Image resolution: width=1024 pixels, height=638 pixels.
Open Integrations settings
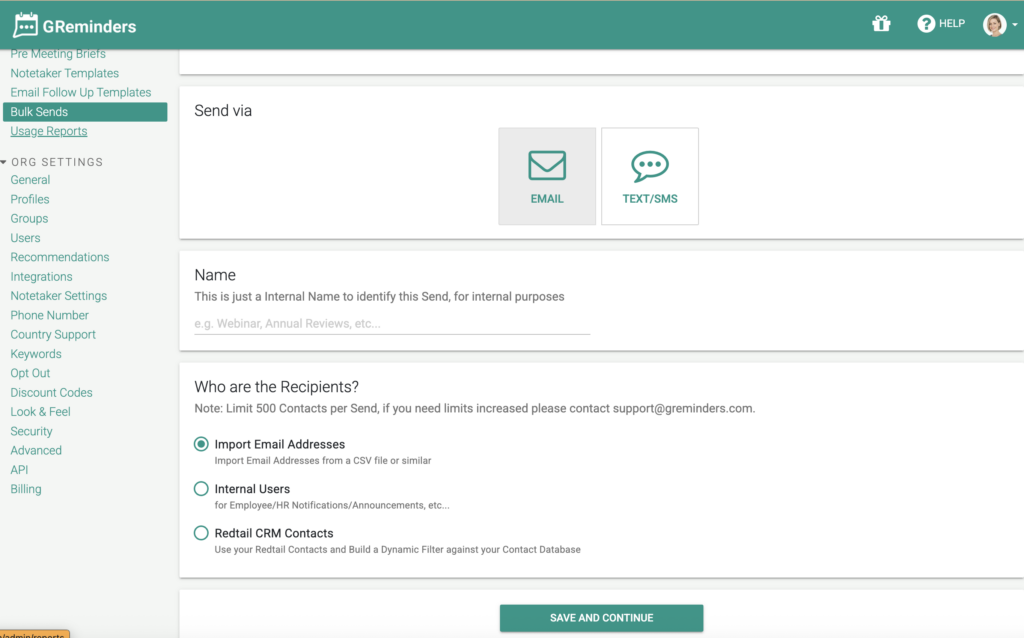coord(41,276)
